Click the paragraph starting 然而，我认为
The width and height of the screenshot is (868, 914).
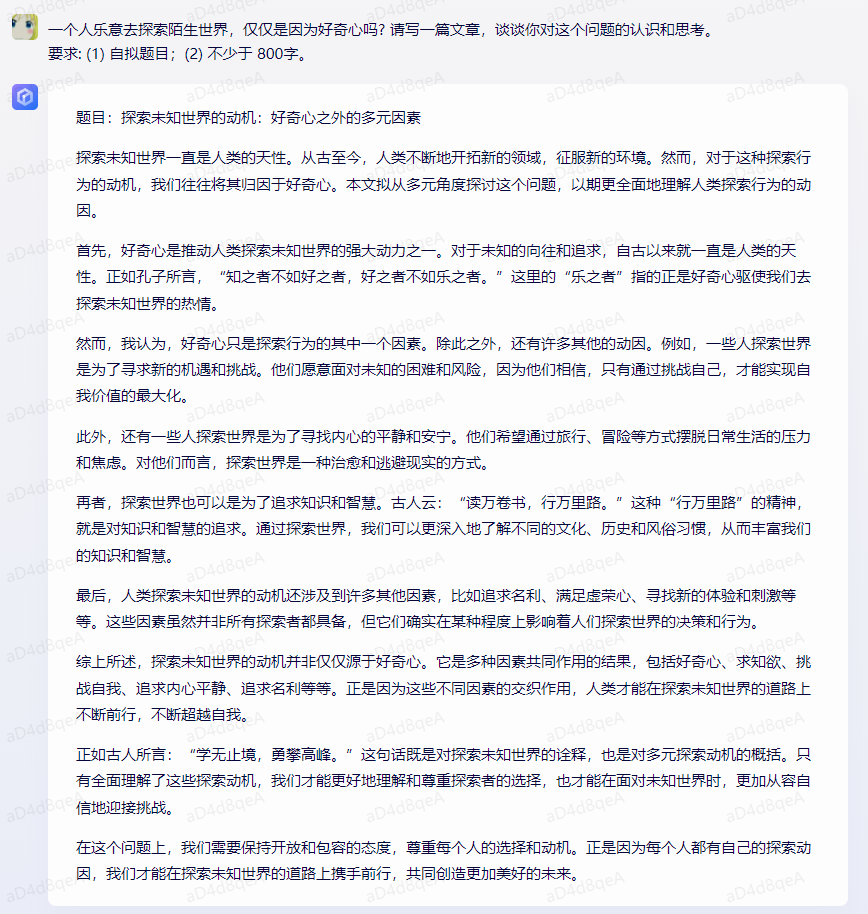(443, 370)
